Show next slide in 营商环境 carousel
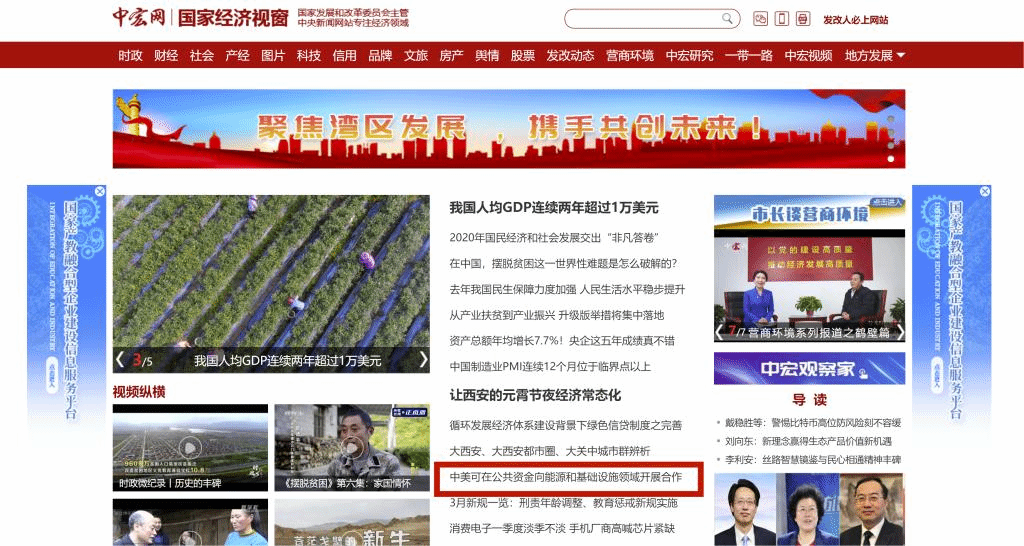 pyautogui.click(x=899, y=332)
